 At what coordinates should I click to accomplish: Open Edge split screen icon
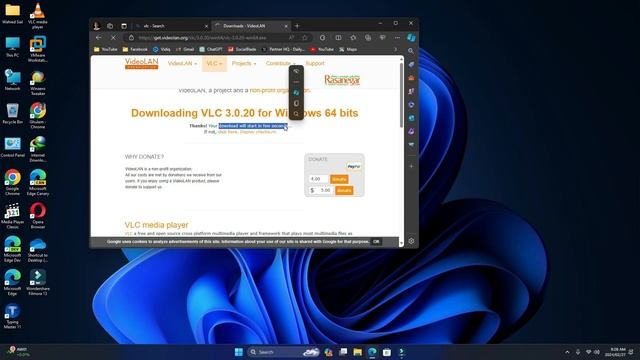(338, 38)
